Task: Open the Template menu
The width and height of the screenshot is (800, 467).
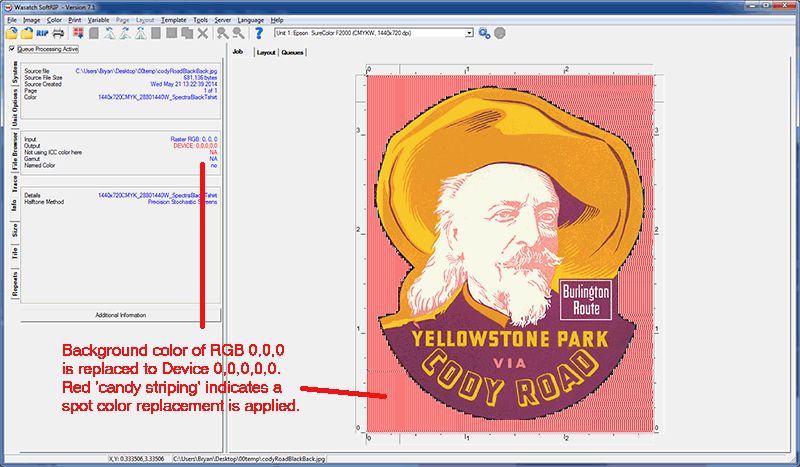Action: click(173, 20)
